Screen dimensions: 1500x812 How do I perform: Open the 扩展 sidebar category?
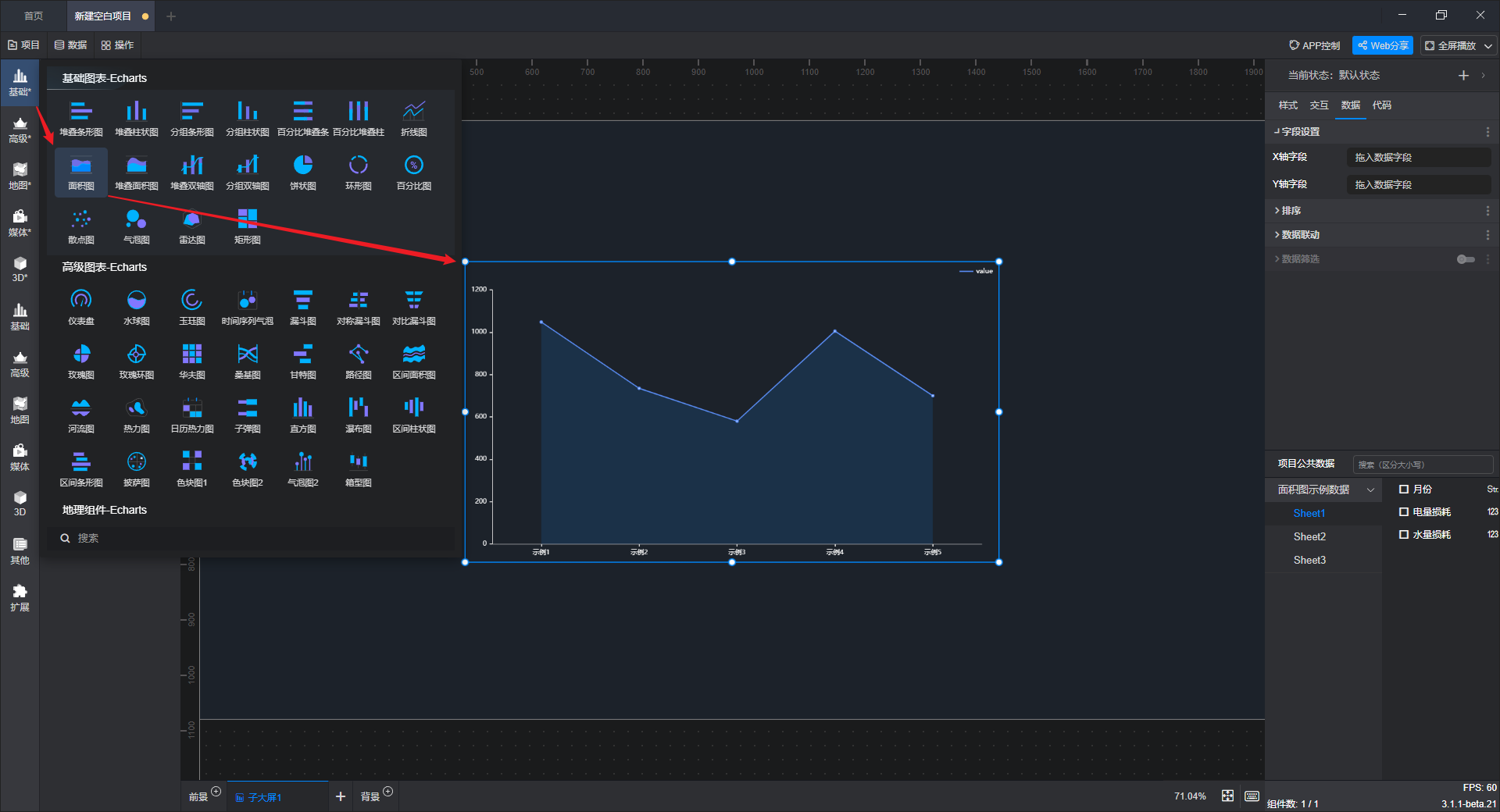tap(20, 599)
